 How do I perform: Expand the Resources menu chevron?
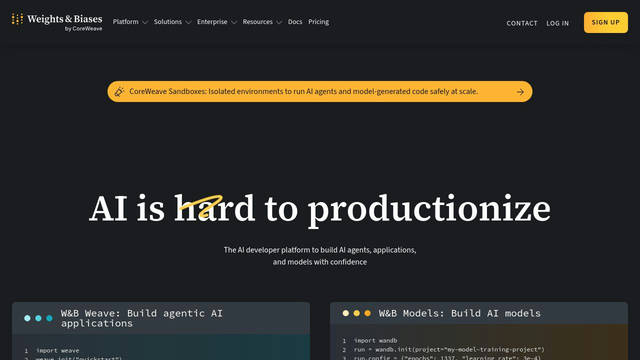279,22
